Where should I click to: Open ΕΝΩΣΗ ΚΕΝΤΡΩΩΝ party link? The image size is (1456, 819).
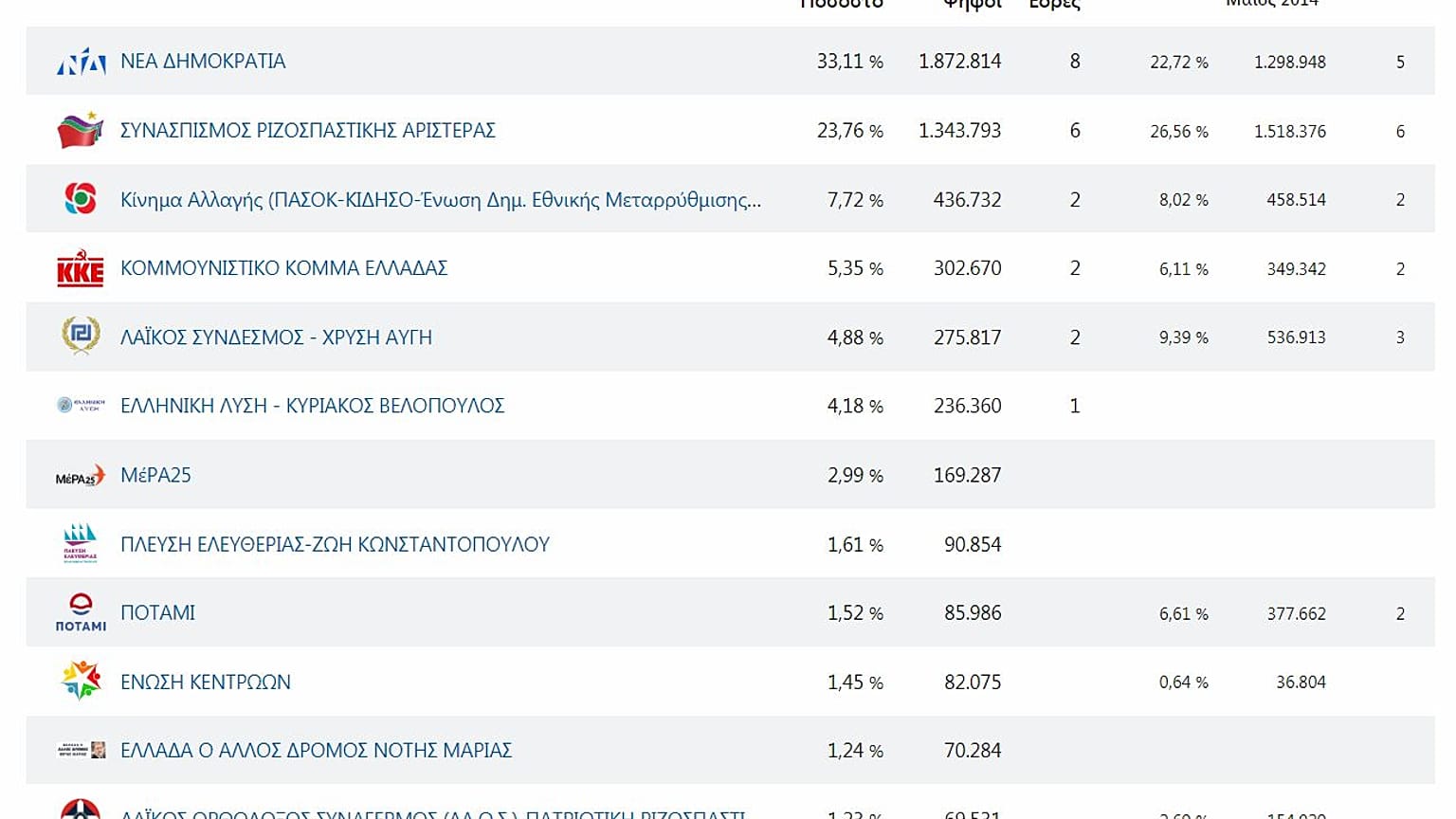206,682
